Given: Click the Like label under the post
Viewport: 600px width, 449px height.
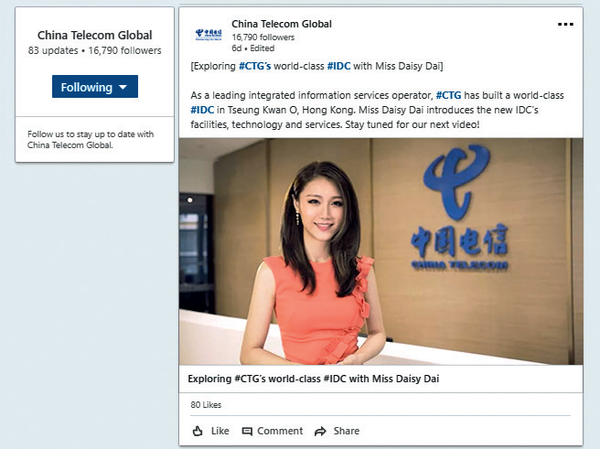Looking at the screenshot, I should (220, 431).
